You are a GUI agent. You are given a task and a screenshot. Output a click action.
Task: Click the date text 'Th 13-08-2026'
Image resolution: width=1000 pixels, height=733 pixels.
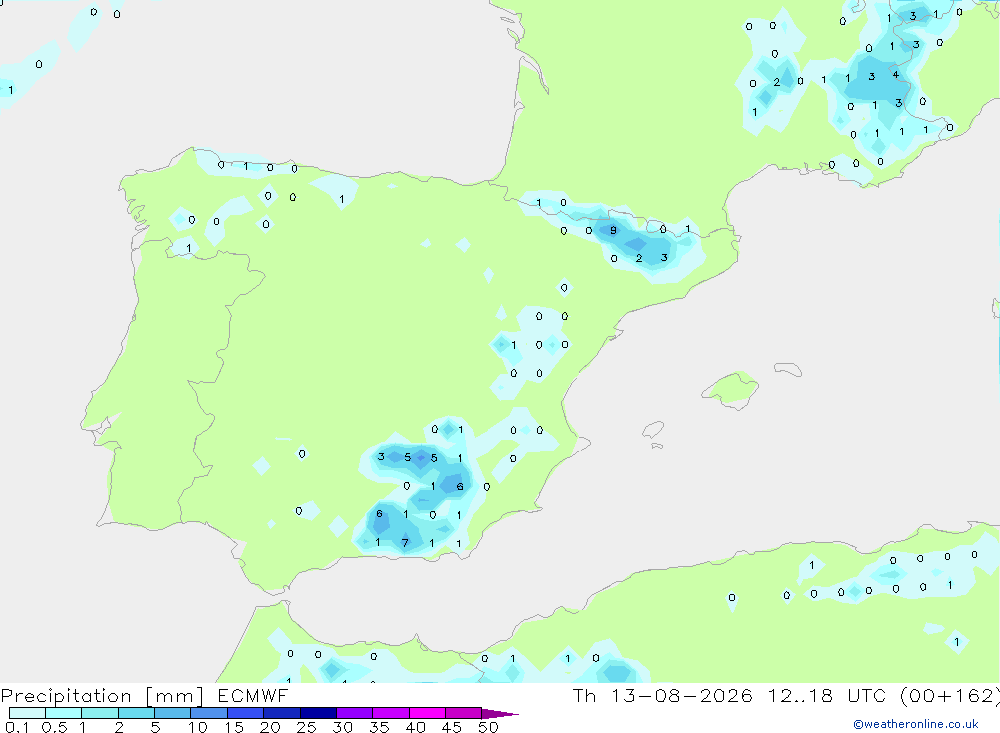coord(662,695)
